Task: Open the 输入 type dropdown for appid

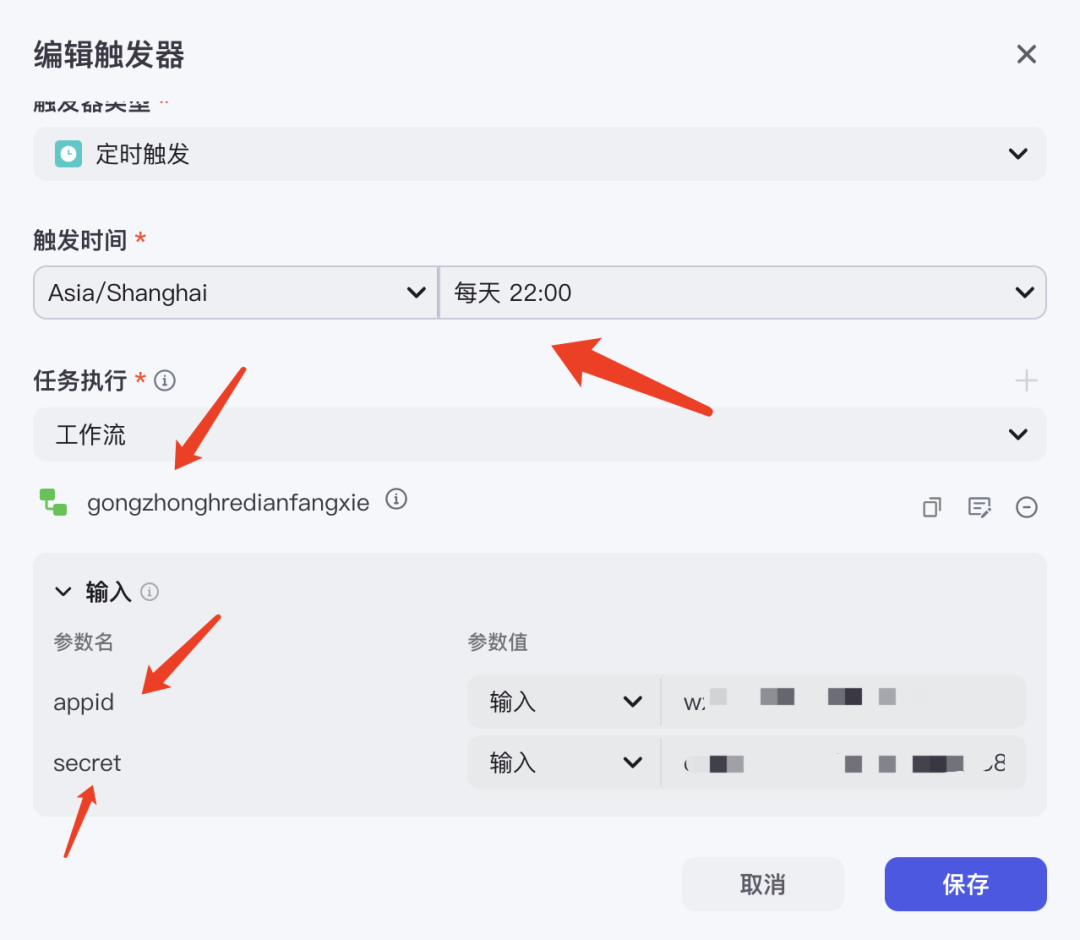Action: [564, 702]
